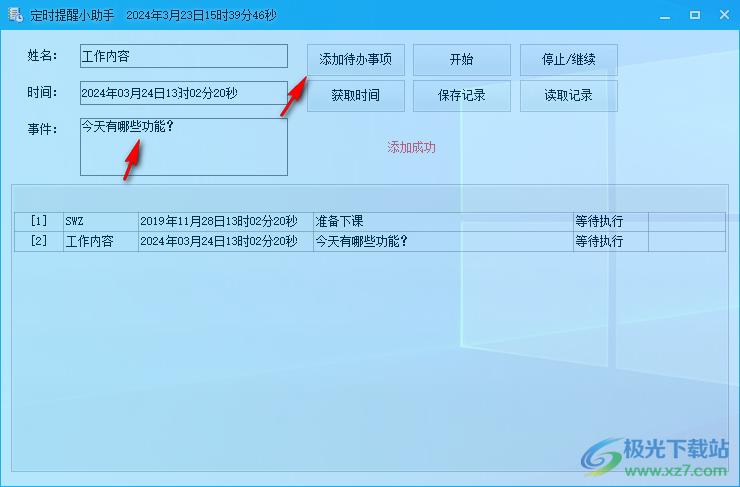Viewport: 740px width, 487px height.
Task: Click the 准备下课 event cell
Action: 443,221
